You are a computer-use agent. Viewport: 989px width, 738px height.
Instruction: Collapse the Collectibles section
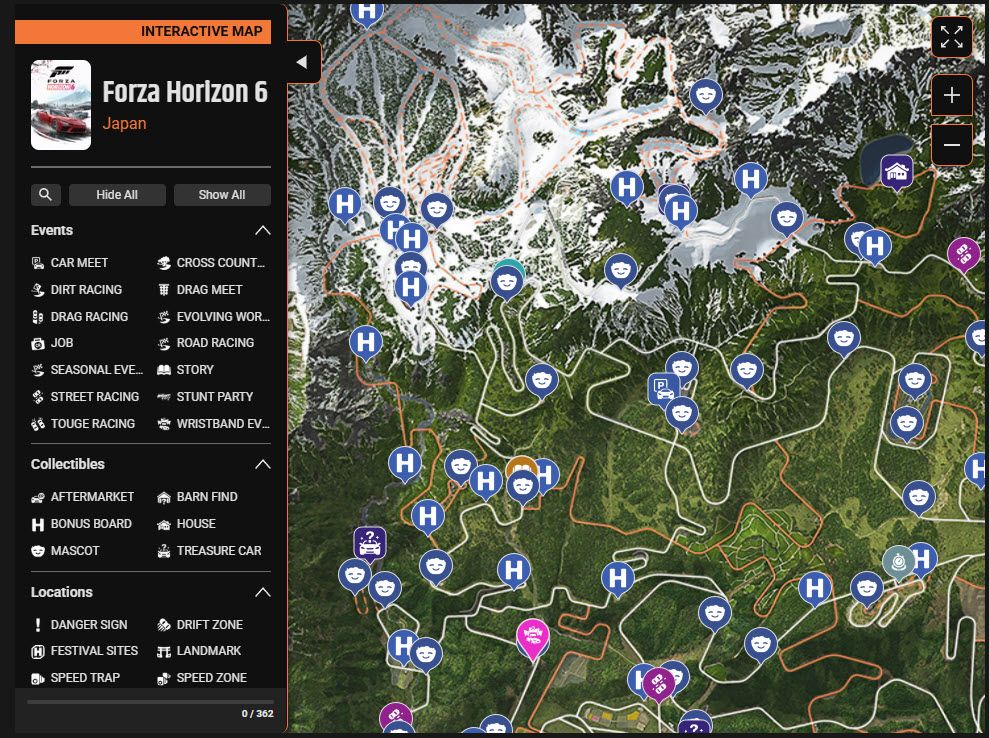click(262, 464)
